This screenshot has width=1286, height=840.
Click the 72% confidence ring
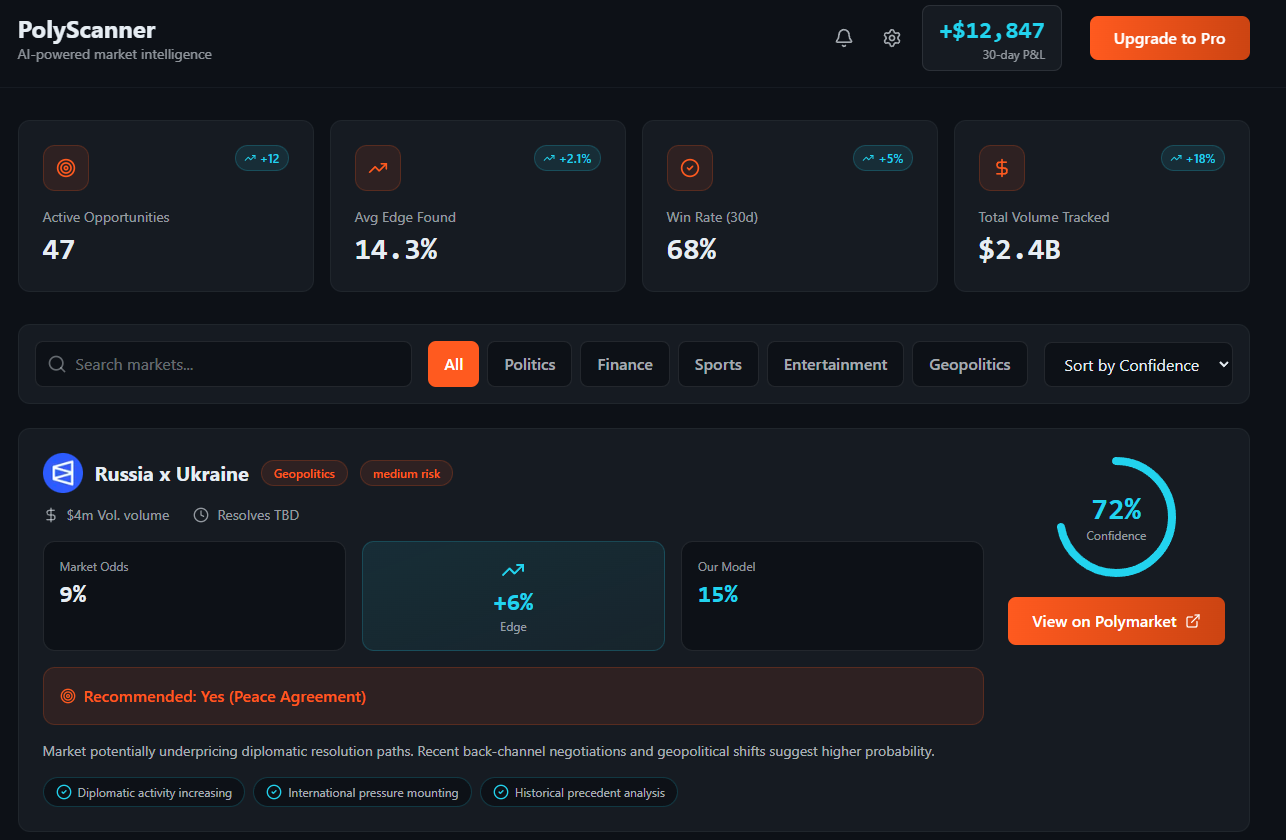click(1116, 517)
